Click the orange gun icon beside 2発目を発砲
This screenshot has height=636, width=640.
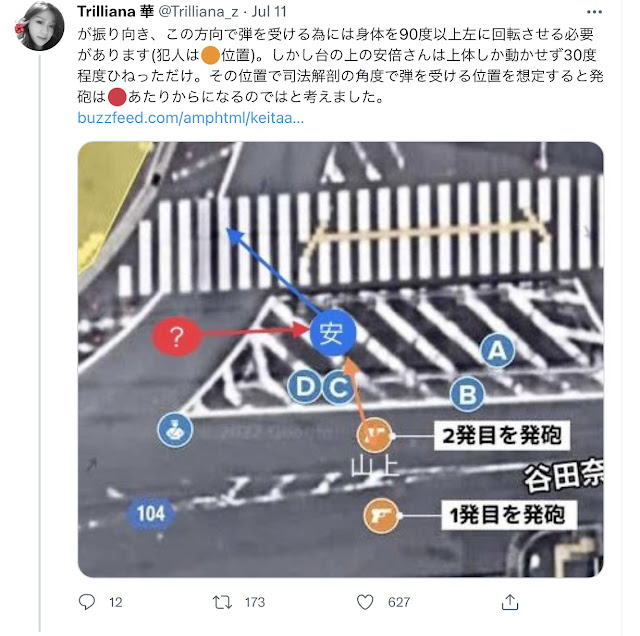pos(374,435)
